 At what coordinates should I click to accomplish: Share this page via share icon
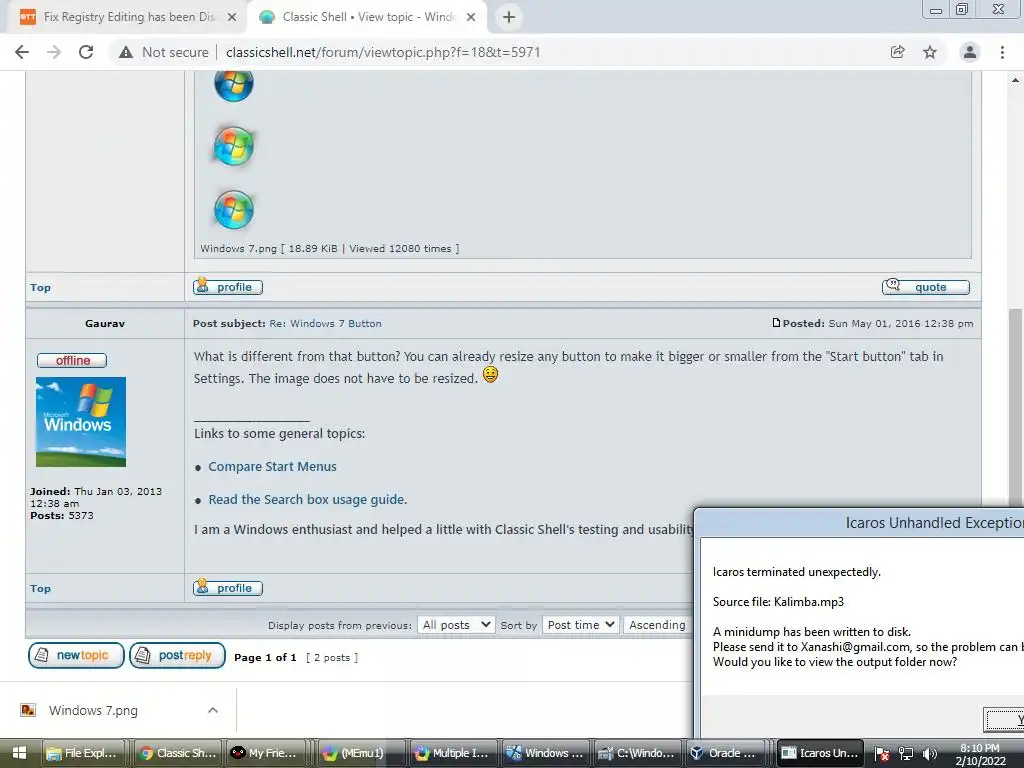pyautogui.click(x=897, y=52)
